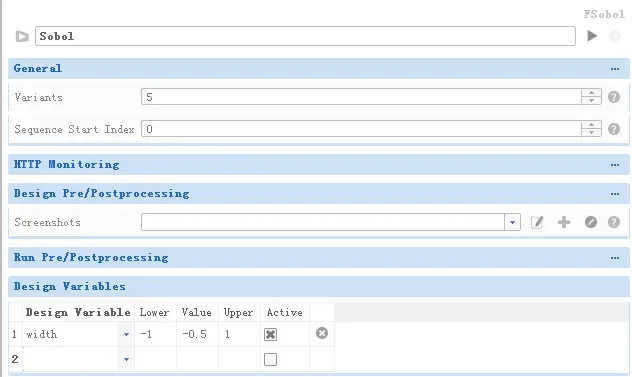Click the General section header
Image resolution: width=632 pixels, height=377 pixels.
(x=319, y=69)
